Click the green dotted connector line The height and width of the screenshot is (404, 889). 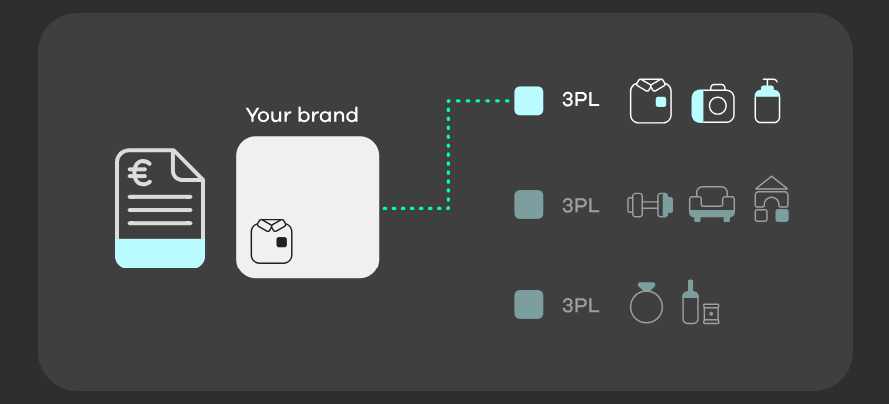pyautogui.click(x=448, y=155)
